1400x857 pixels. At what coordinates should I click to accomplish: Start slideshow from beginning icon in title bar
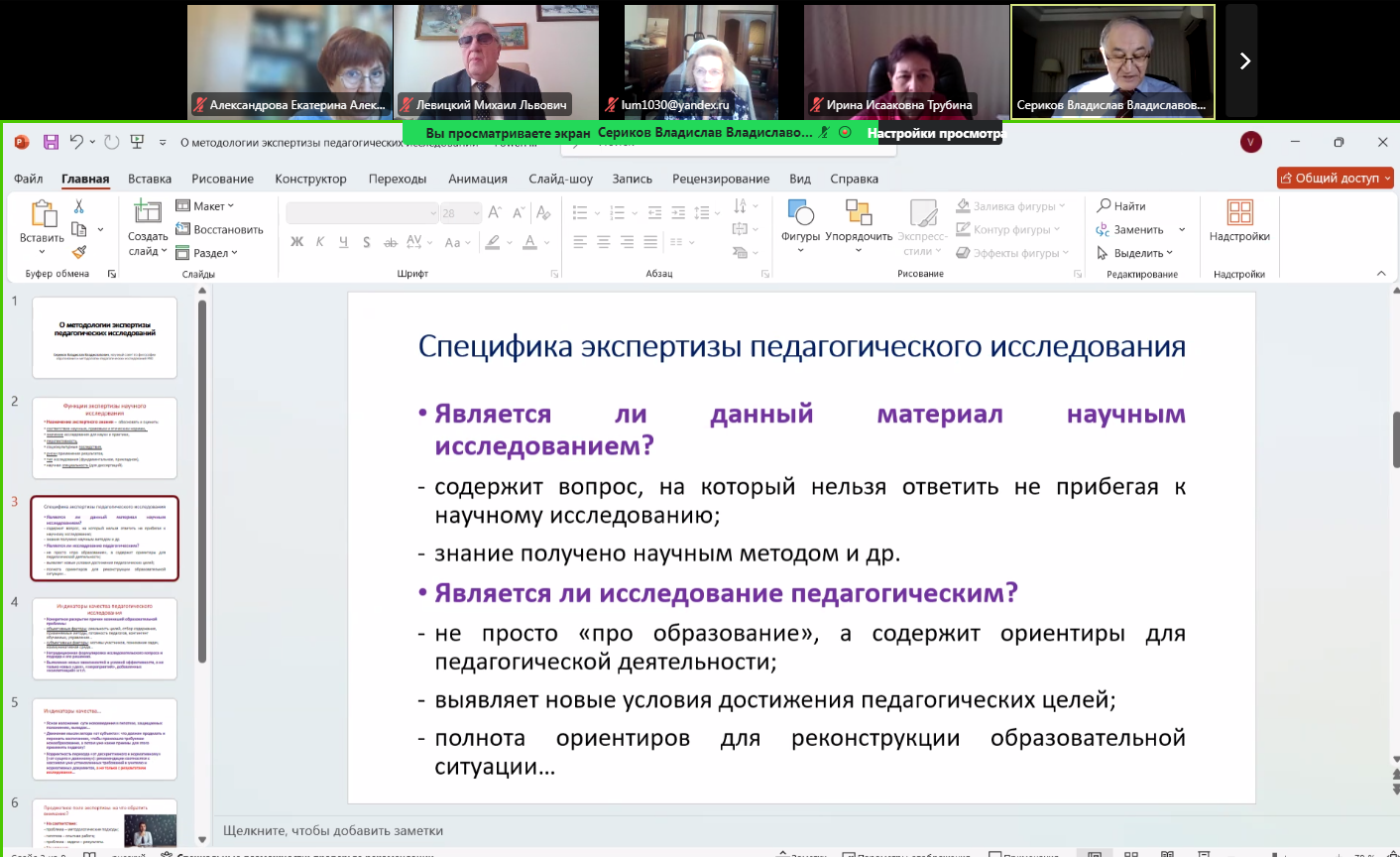click(137, 142)
